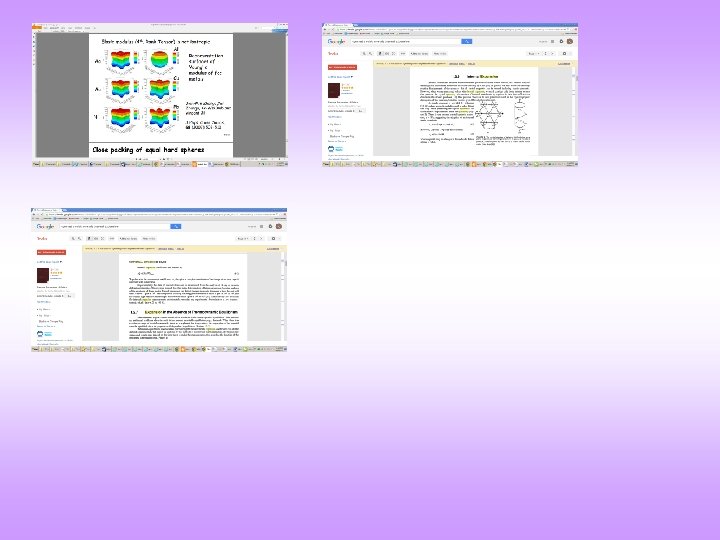Select the Google Books screenshot showing only text
The width and height of the screenshot is (720, 540).
pos(159,280)
